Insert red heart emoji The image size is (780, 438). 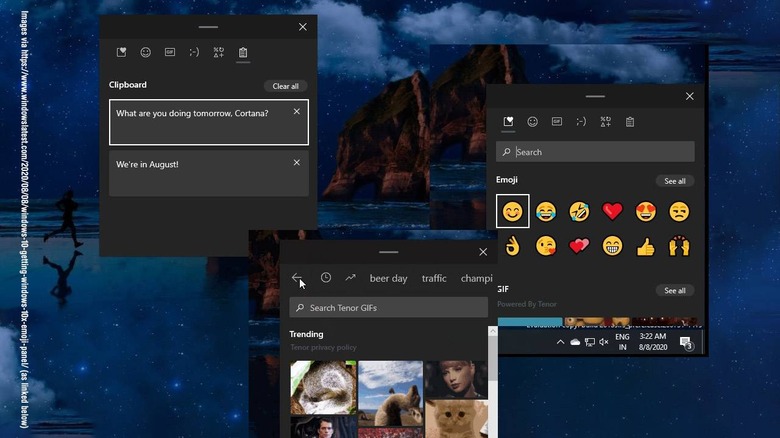[612, 212]
